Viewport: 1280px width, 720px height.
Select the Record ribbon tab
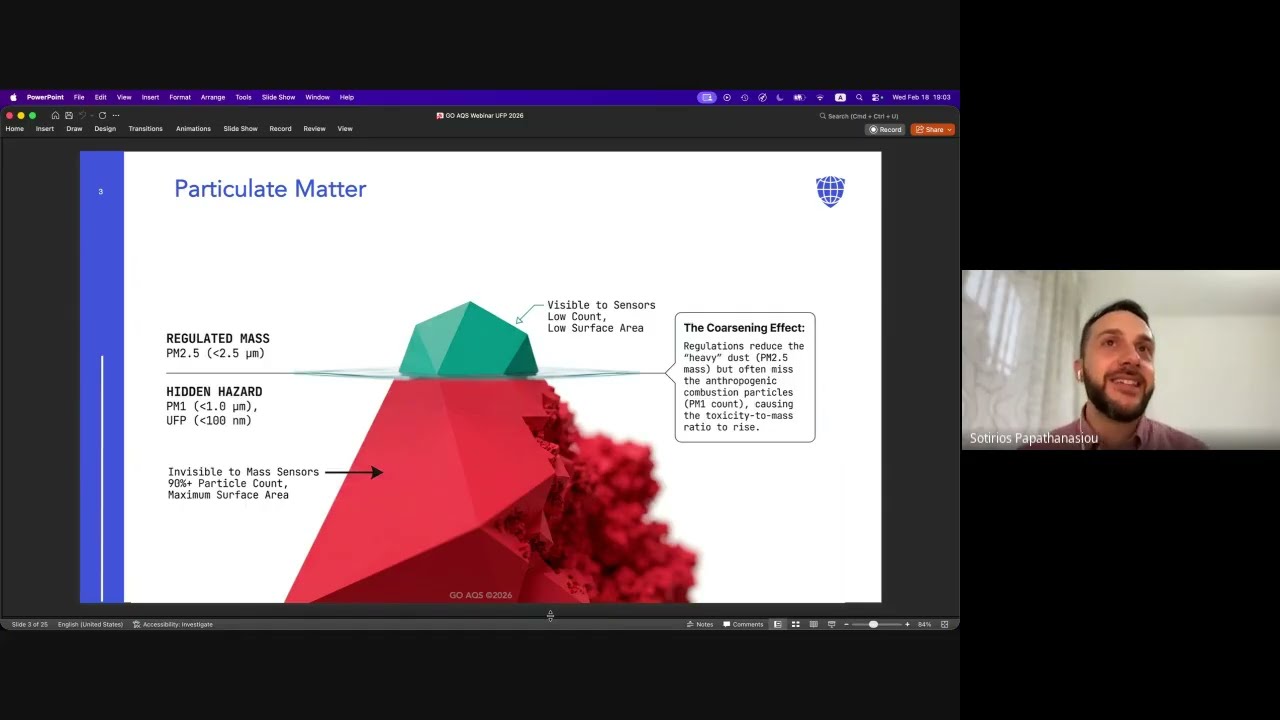[280, 129]
